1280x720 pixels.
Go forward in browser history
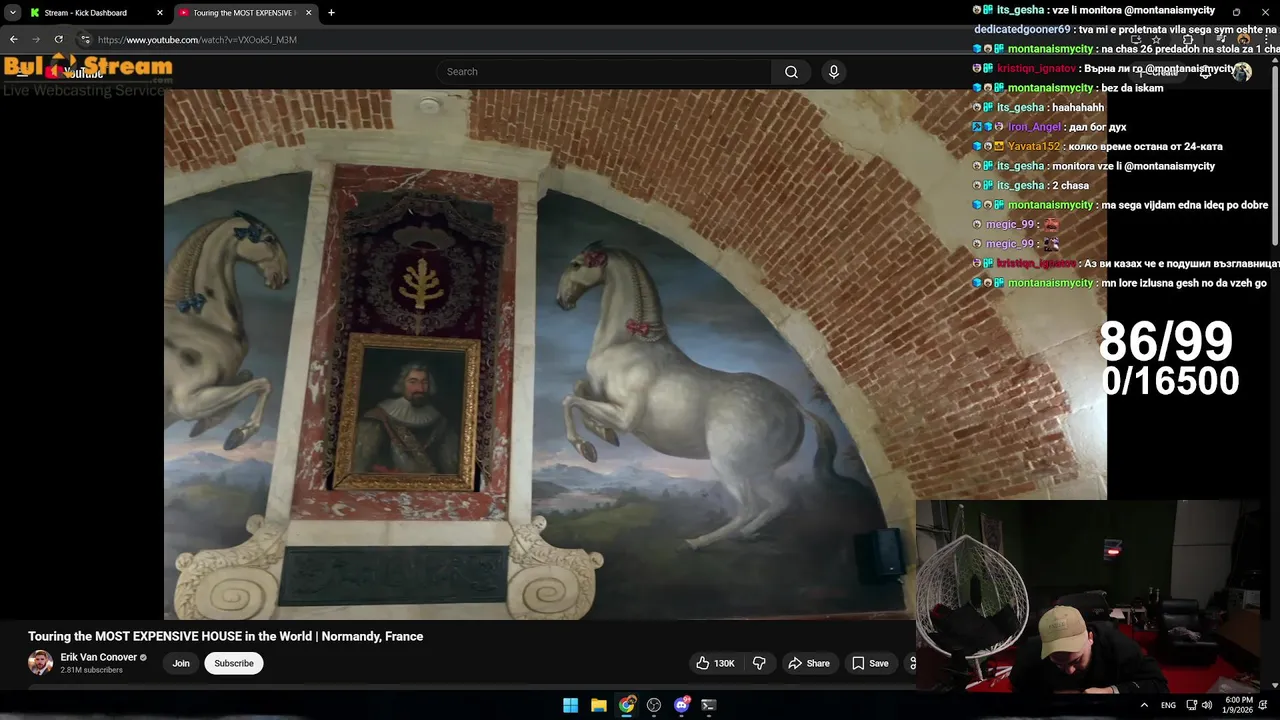pos(36,40)
